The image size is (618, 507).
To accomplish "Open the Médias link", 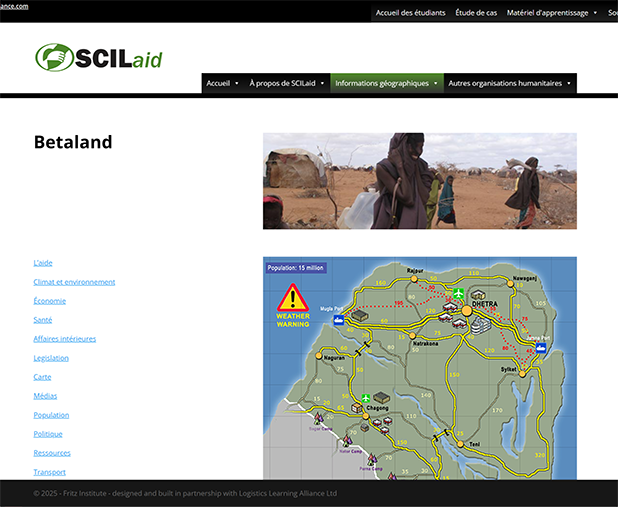I will (x=45, y=396).
